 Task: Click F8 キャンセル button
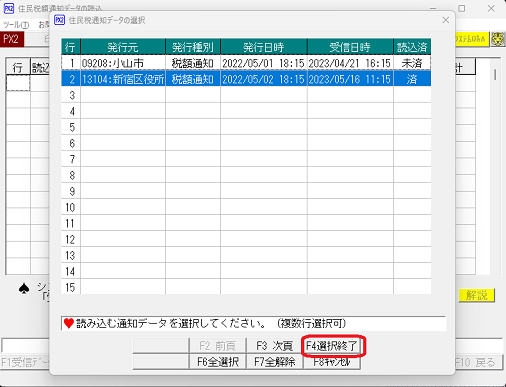coord(332,362)
